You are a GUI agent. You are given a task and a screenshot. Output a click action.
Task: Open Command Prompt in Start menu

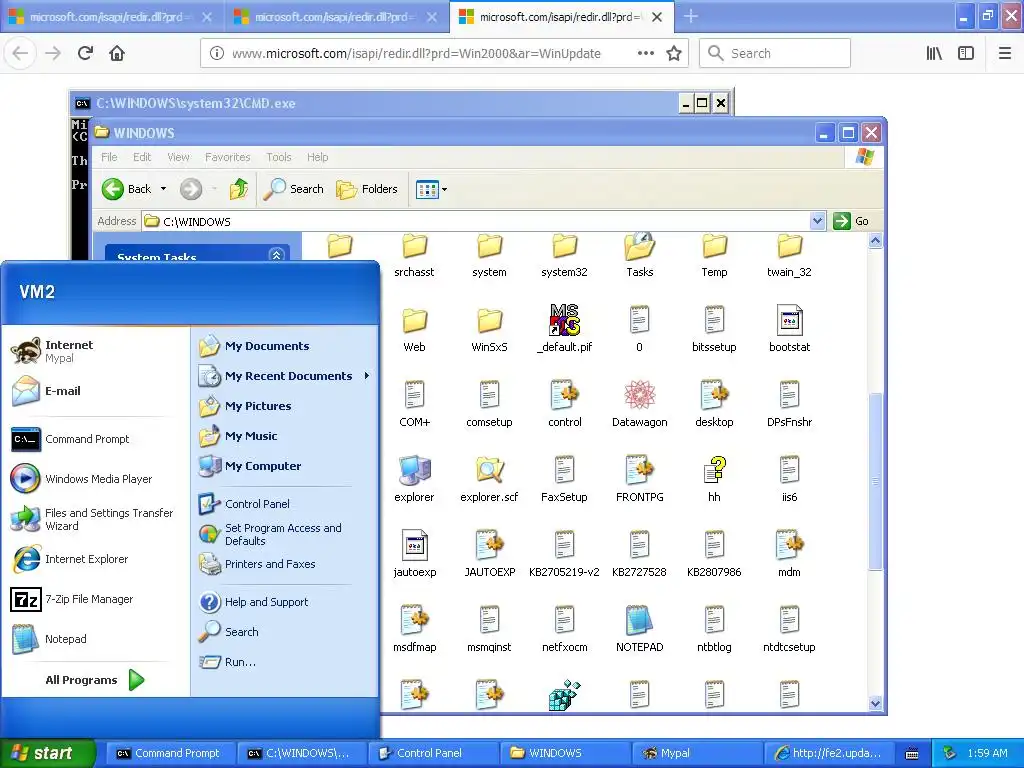pyautogui.click(x=70, y=440)
